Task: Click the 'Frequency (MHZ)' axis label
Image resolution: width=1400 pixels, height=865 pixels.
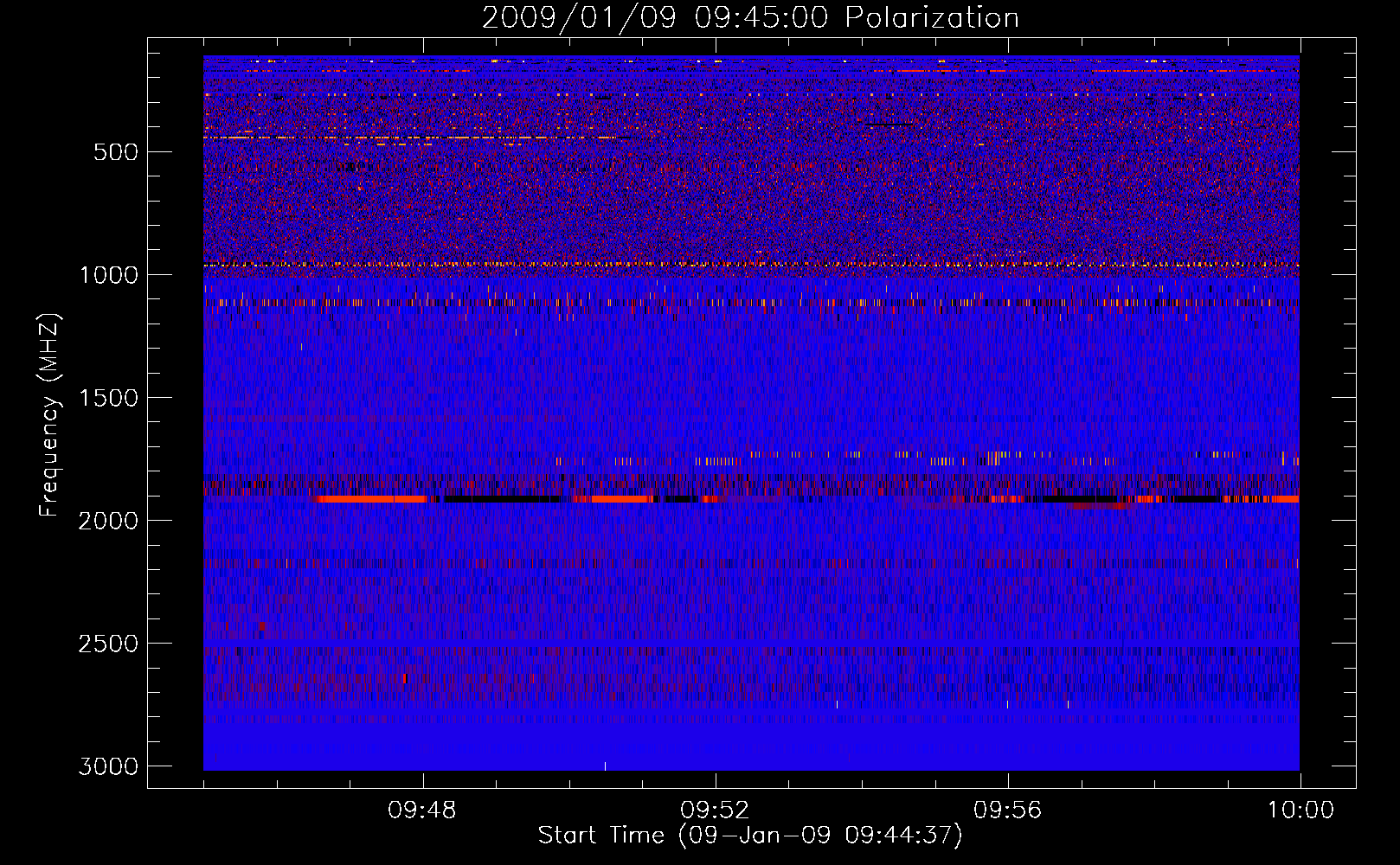Action: [49, 415]
